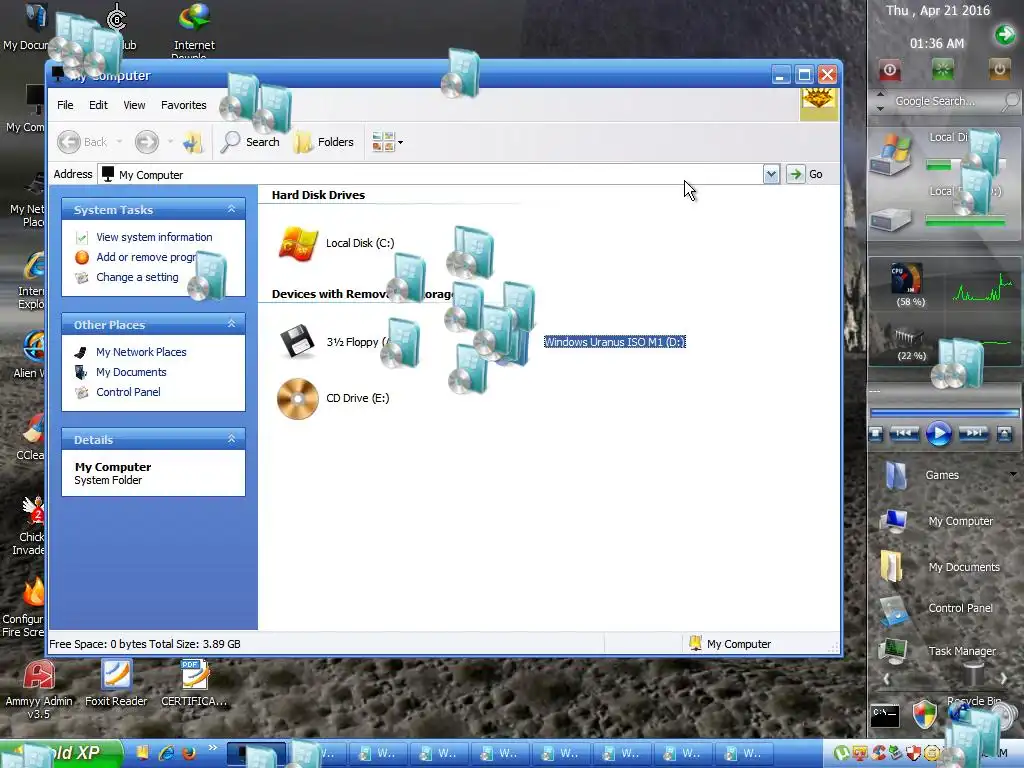Open the View menu
Image resolution: width=1024 pixels, height=768 pixels.
click(135, 105)
